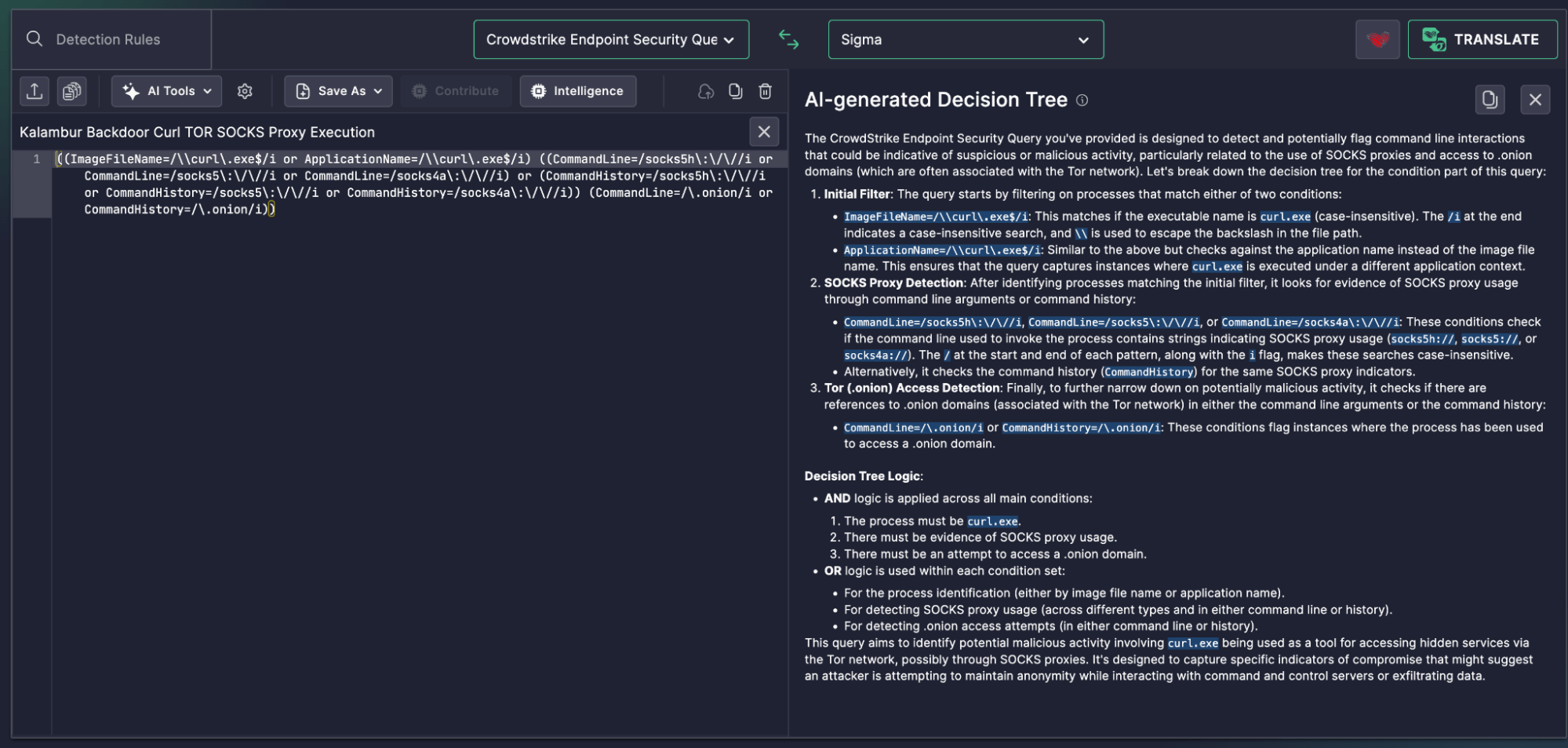Viewport: 1568px width, 748px height.
Task: Open the Intelligence panel button
Action: pos(578,91)
